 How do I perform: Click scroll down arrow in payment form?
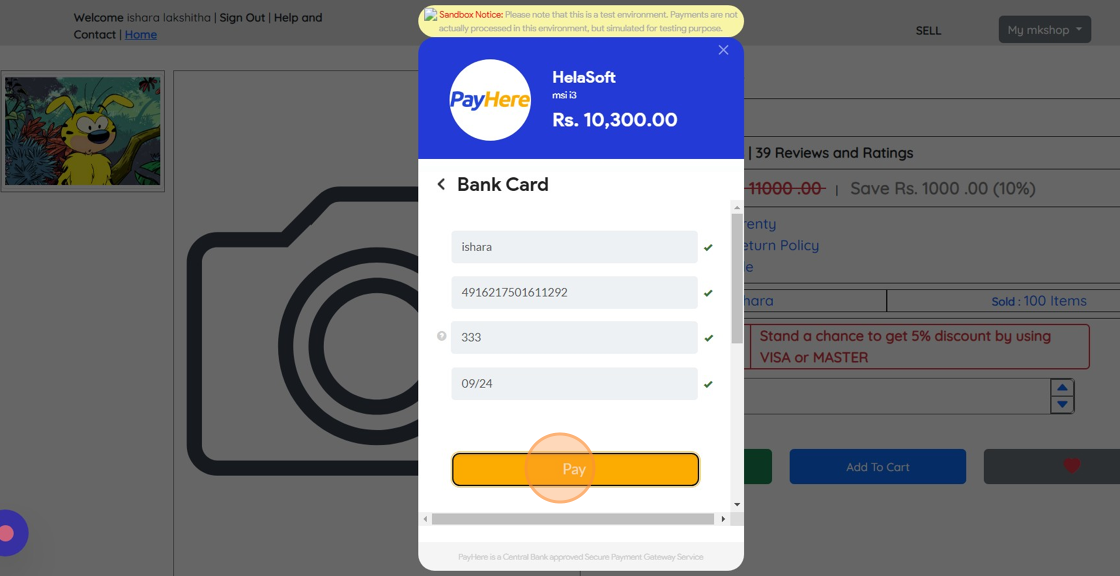pos(737,505)
